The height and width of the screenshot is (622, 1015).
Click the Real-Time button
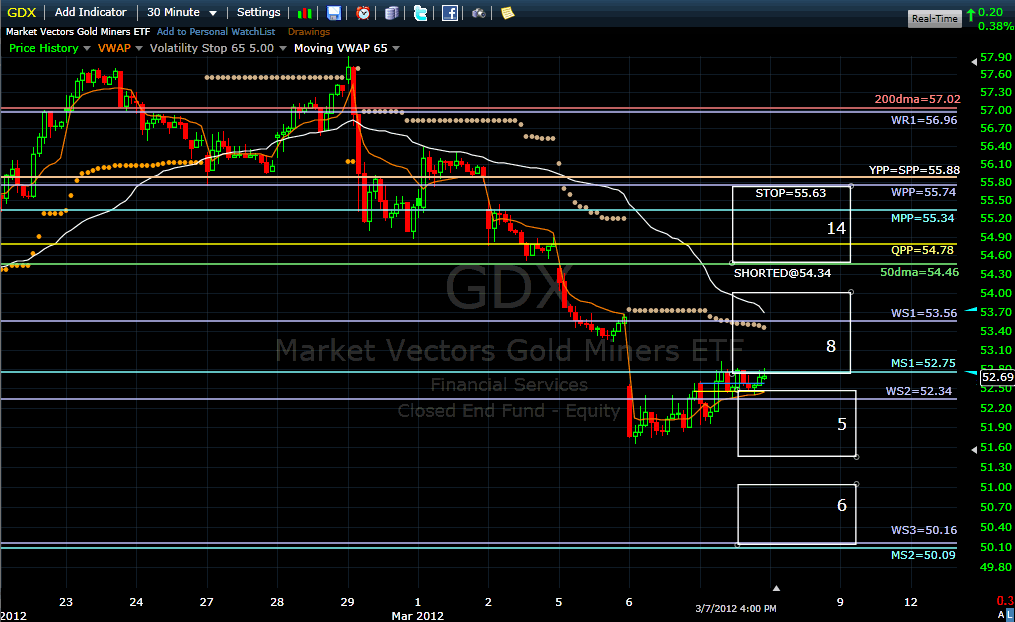(935, 18)
